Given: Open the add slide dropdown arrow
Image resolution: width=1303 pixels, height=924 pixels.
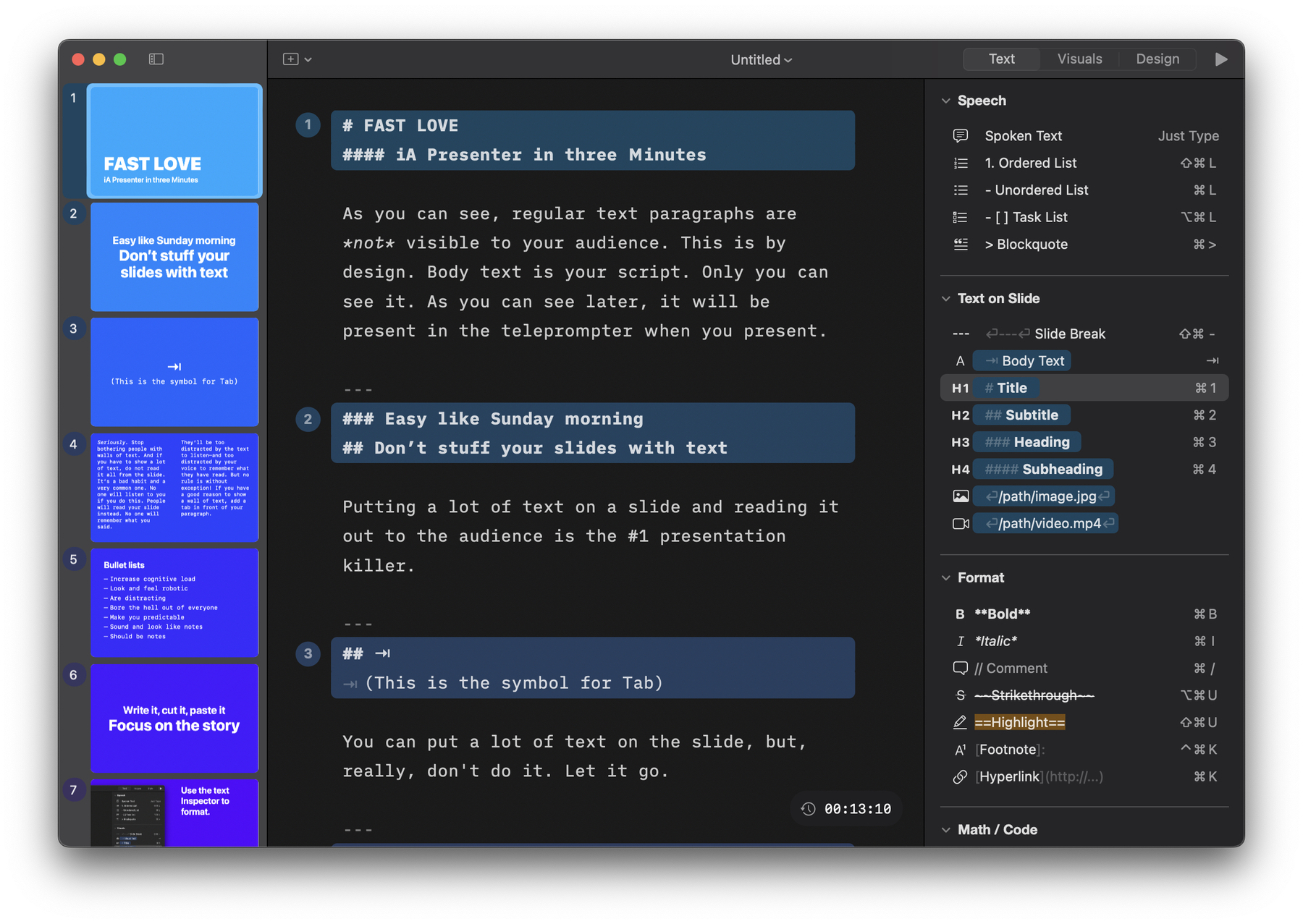Looking at the screenshot, I should tap(308, 60).
